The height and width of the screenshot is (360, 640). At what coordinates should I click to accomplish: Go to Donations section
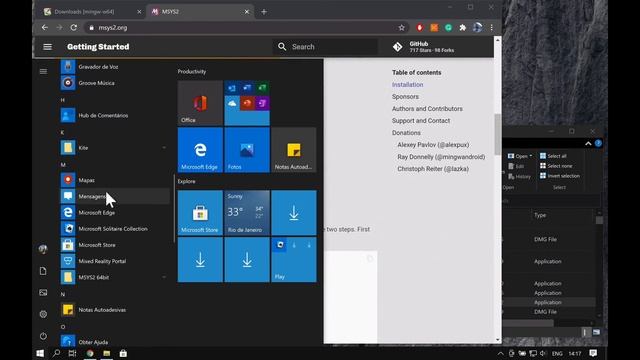tap(406, 133)
